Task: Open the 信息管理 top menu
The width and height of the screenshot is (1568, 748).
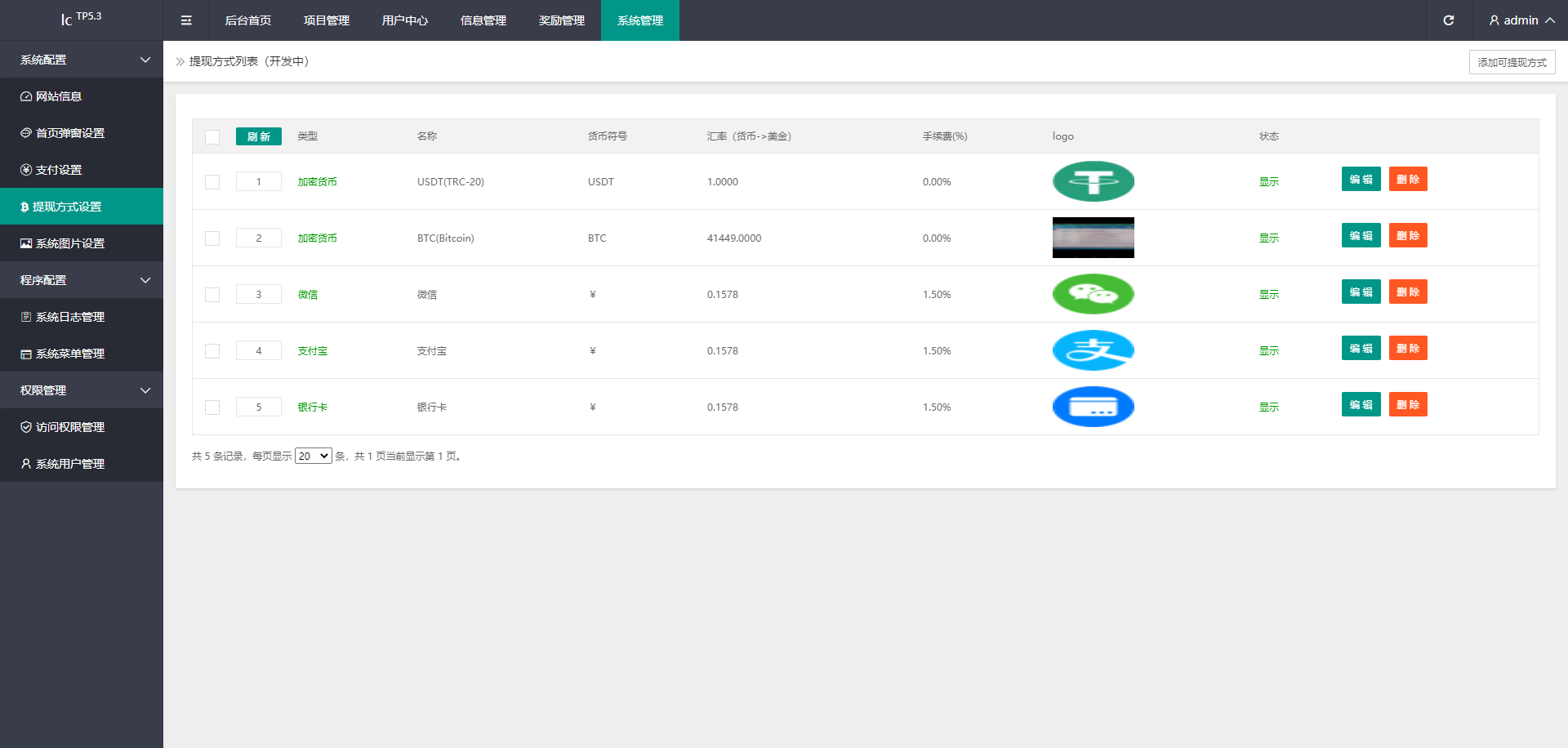Action: tap(483, 20)
